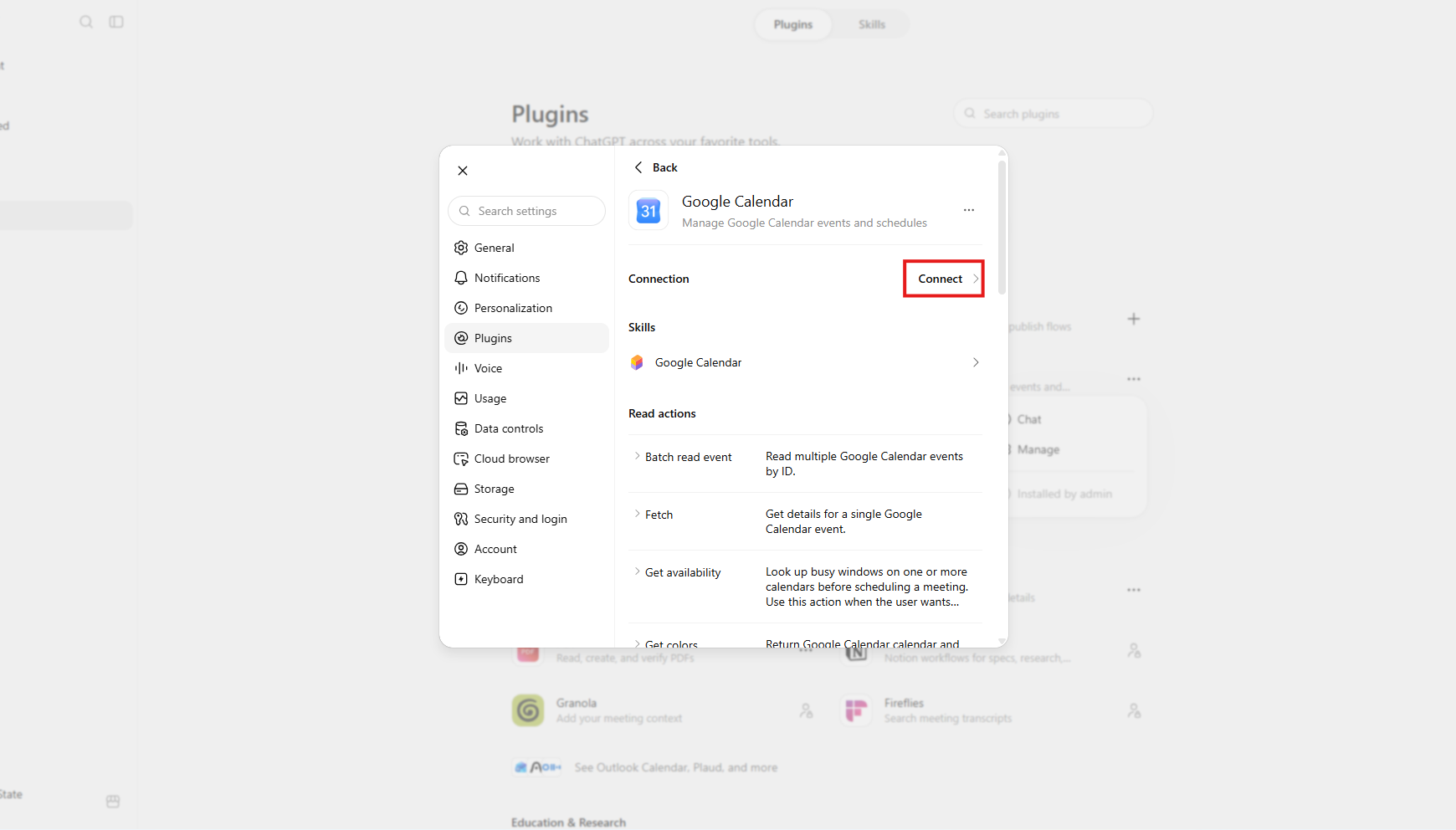The width and height of the screenshot is (1456, 830).
Task: Click the dialog's vertical scrollbar
Action: click(x=1002, y=226)
